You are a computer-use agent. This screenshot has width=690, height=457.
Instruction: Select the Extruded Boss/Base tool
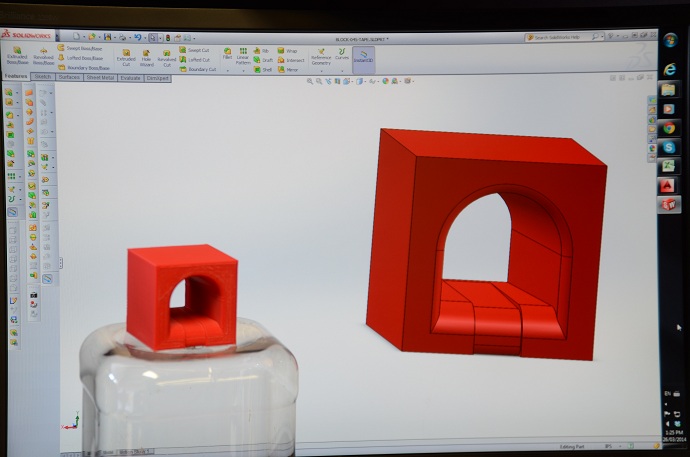[18, 56]
